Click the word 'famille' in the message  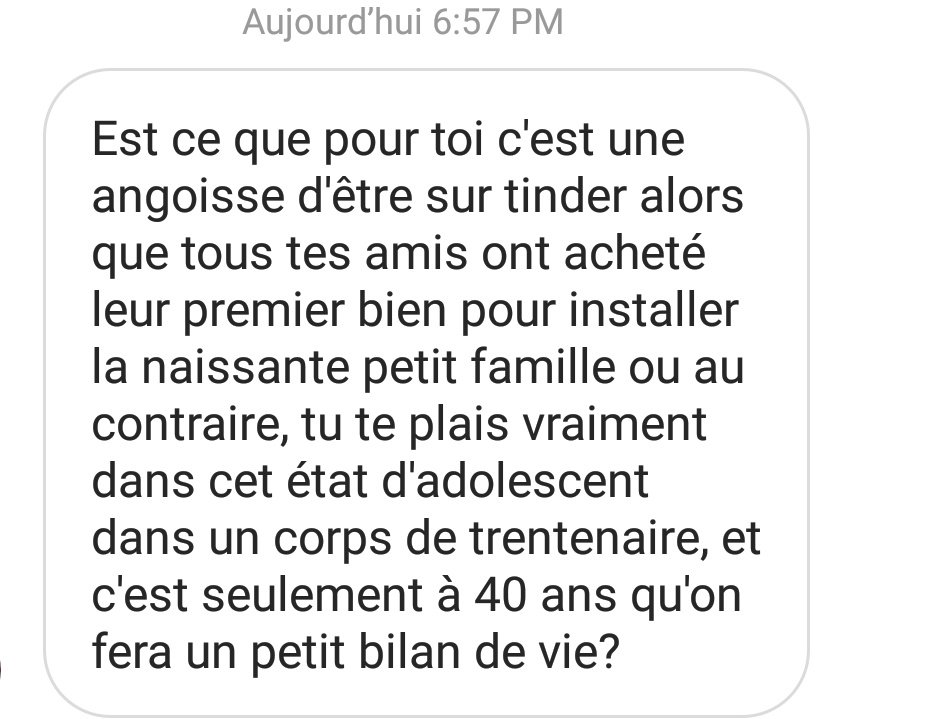[542, 367]
